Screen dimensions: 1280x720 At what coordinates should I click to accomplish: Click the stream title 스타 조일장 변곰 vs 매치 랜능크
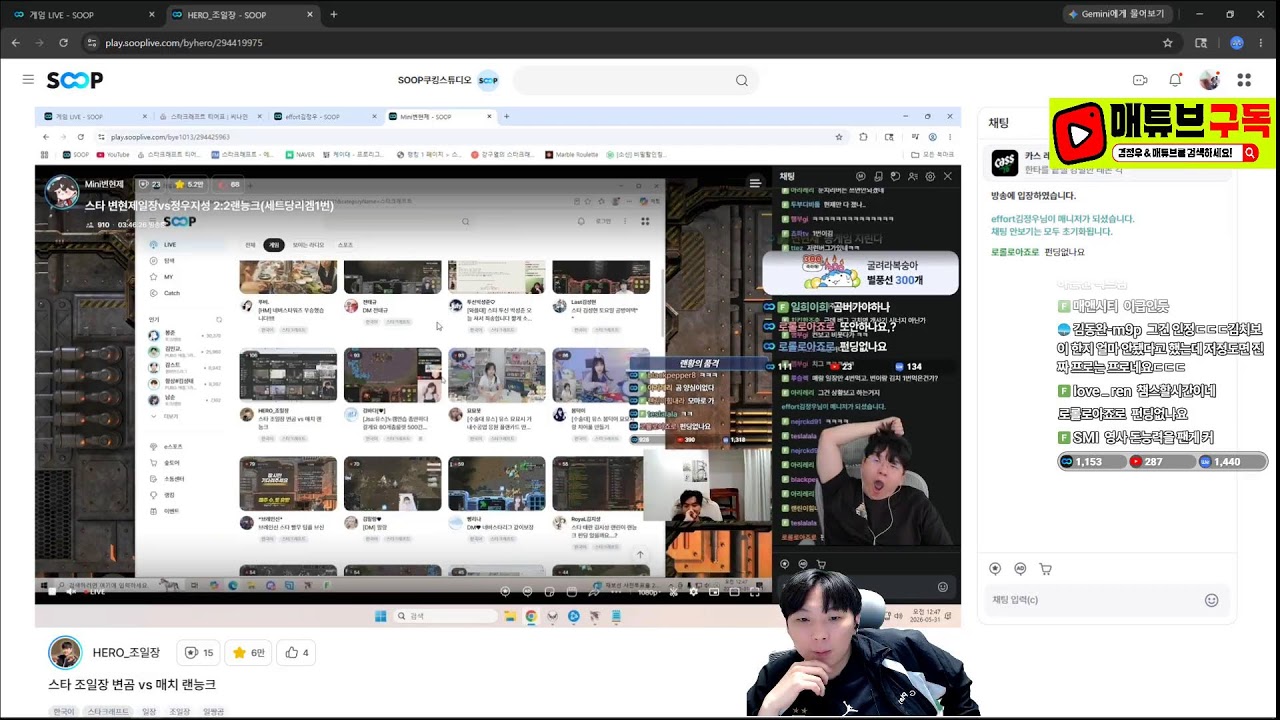(x=132, y=685)
